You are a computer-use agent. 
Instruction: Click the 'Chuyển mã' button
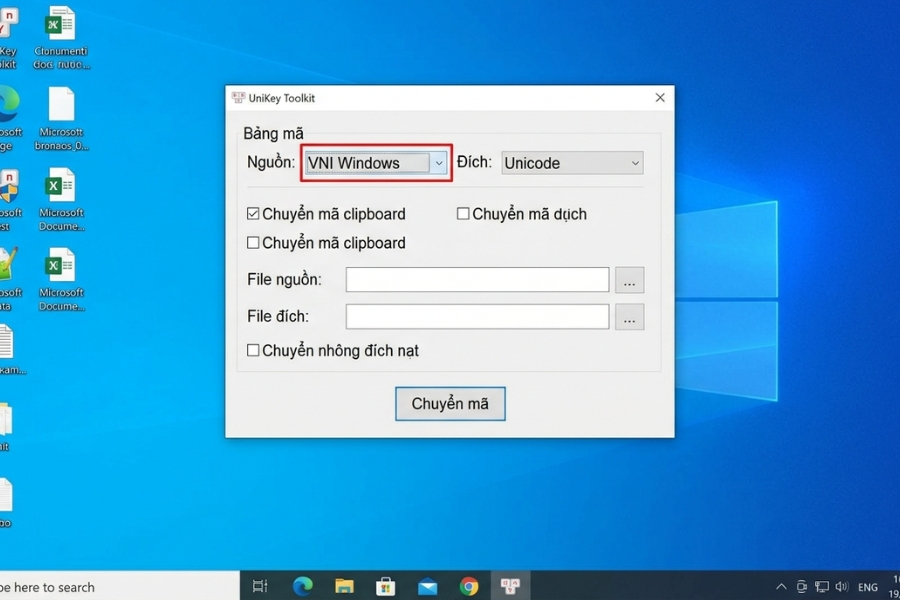(450, 403)
